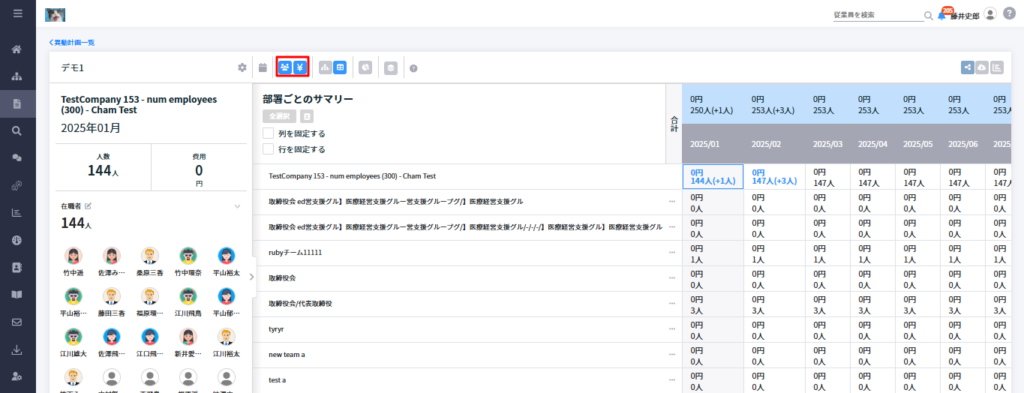Screen dimensions: 1024x393
Task: Click the new team a department row
Action: [x=468, y=354]
